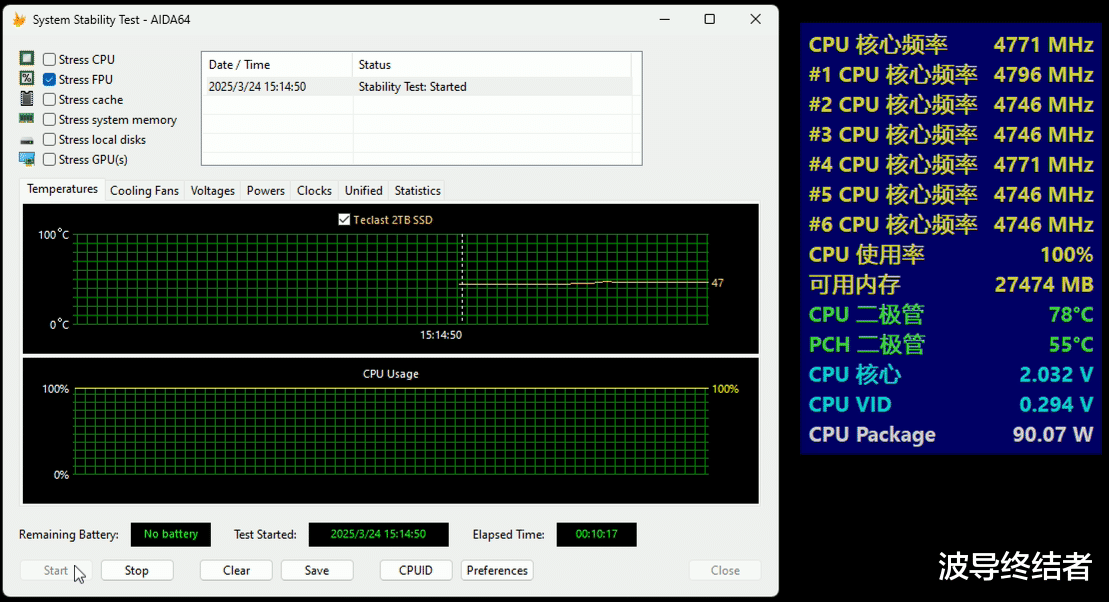Click the AIDA64 flame icon in title bar
The image size is (1109, 602).
tap(19, 20)
